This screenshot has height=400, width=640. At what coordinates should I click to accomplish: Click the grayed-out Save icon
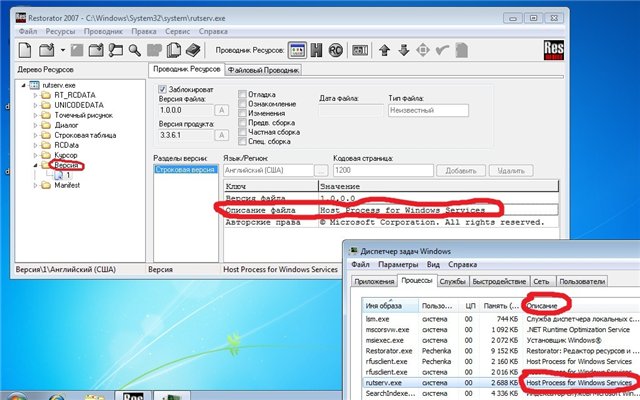coord(77,50)
